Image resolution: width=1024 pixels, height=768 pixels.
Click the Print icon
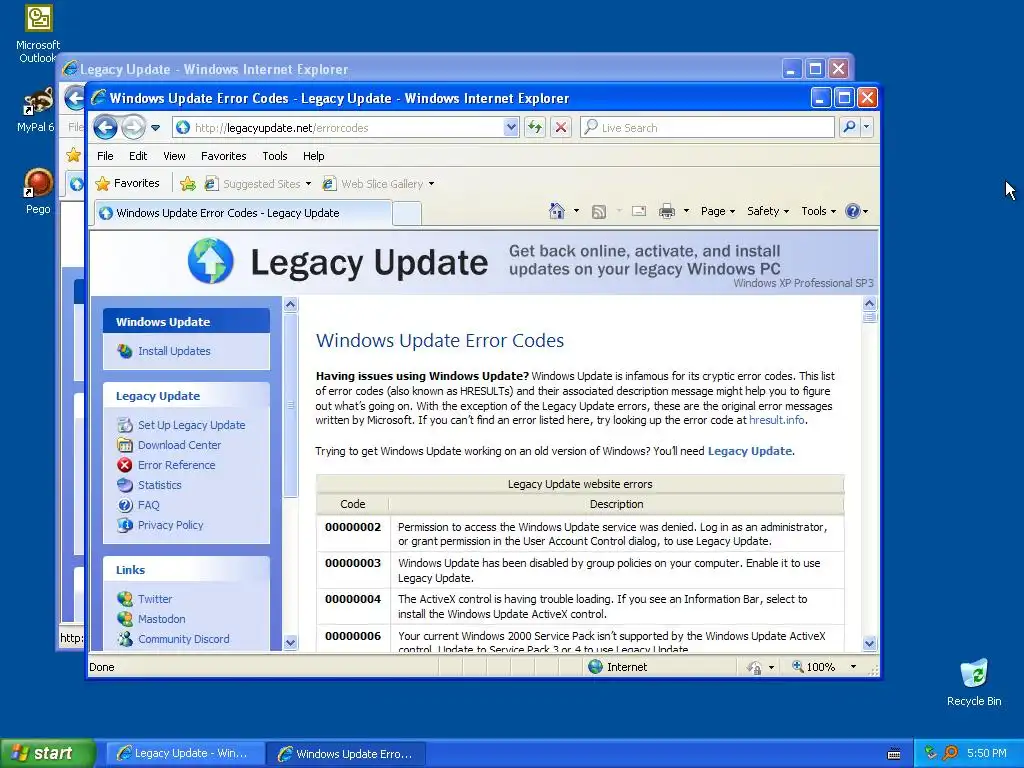(x=667, y=211)
